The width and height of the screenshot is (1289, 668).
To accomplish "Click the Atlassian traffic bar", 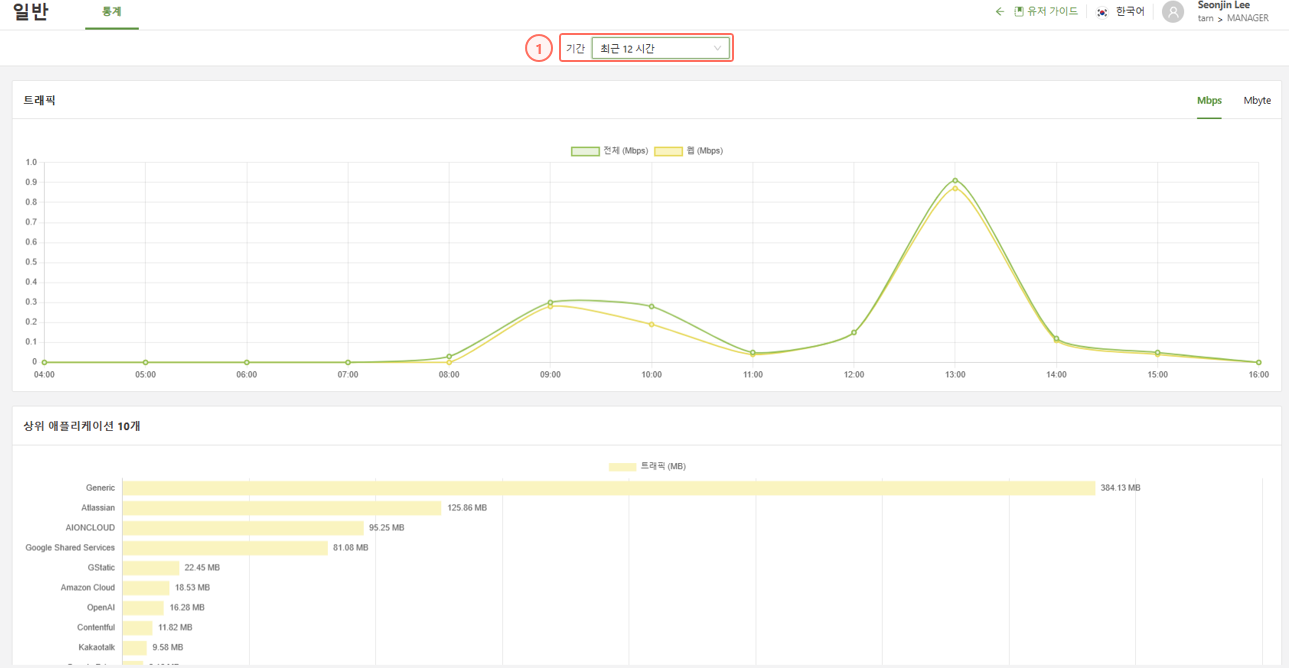I will point(281,508).
